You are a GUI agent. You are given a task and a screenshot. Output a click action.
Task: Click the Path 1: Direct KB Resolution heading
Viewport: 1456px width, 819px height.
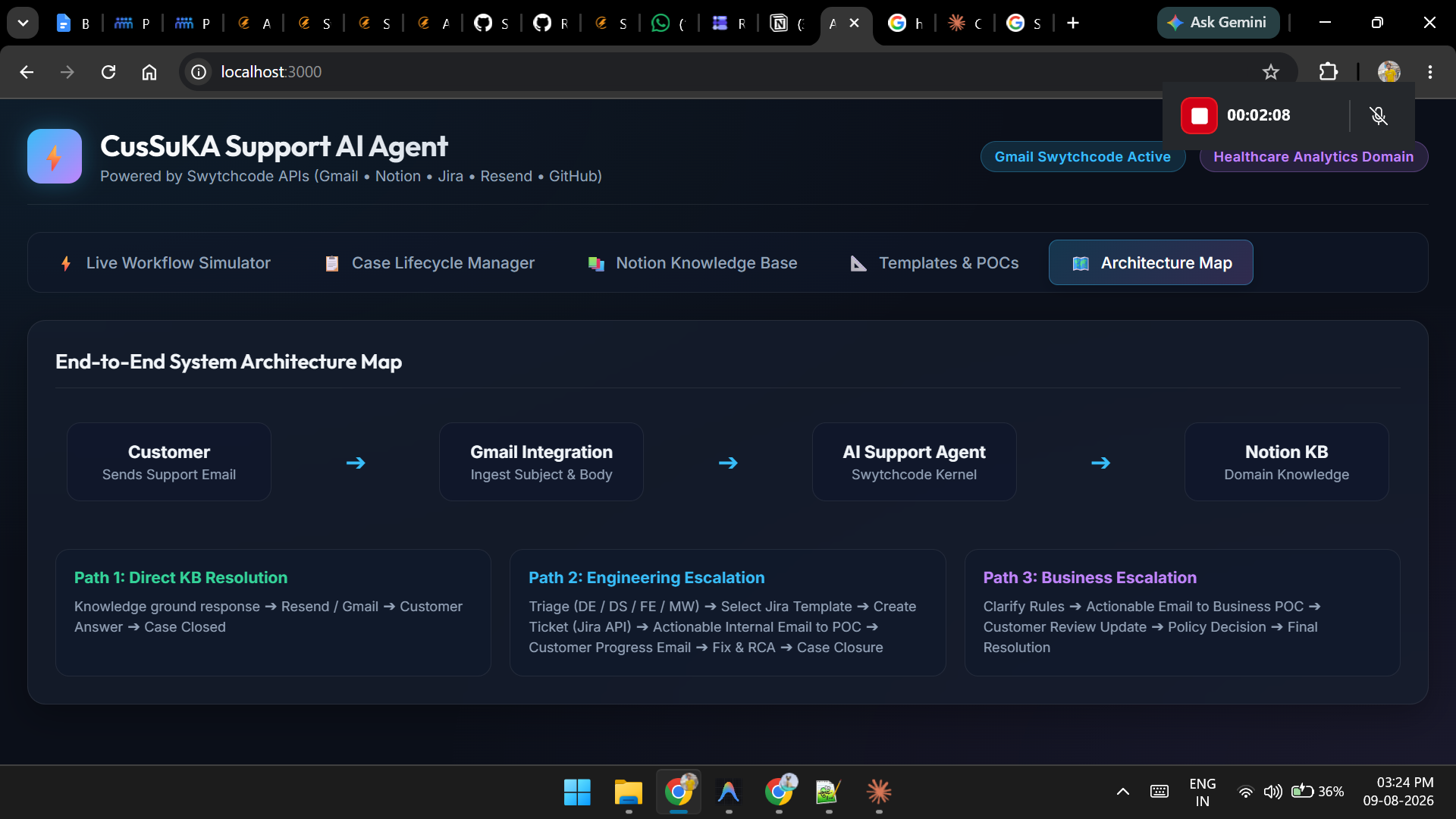click(x=181, y=578)
